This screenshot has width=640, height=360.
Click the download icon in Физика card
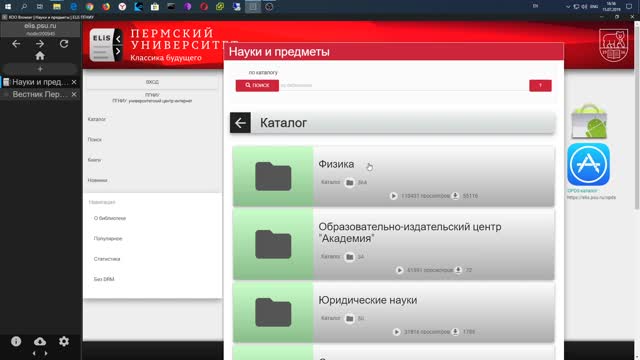456,196
